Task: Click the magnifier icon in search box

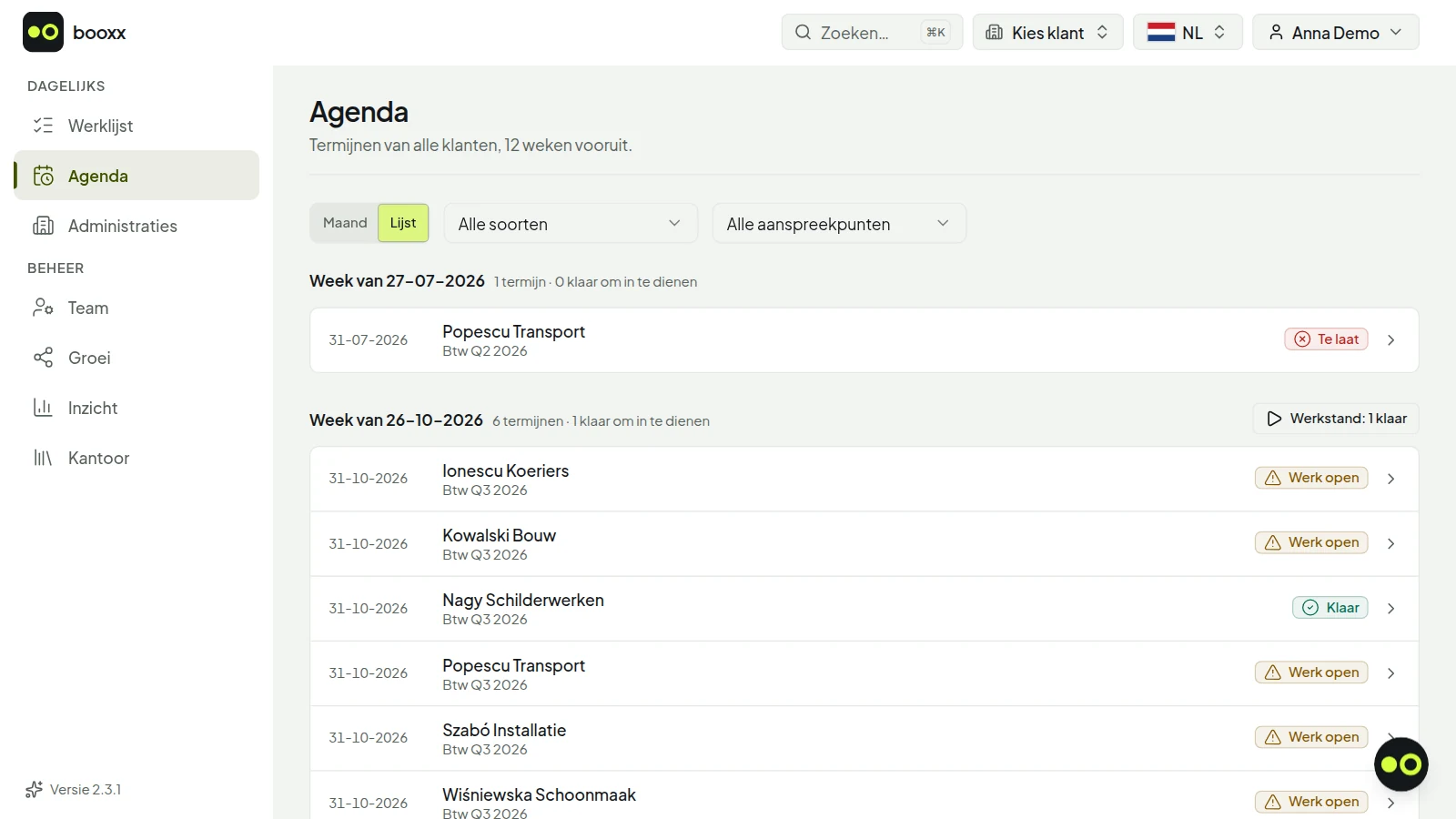Action: coord(803,32)
